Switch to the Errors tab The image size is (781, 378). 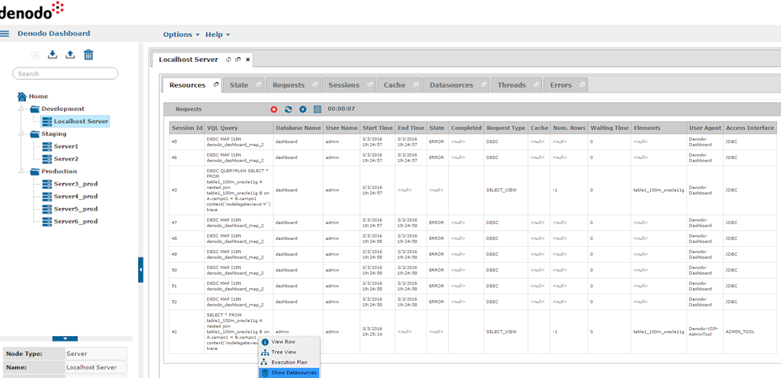(x=561, y=85)
